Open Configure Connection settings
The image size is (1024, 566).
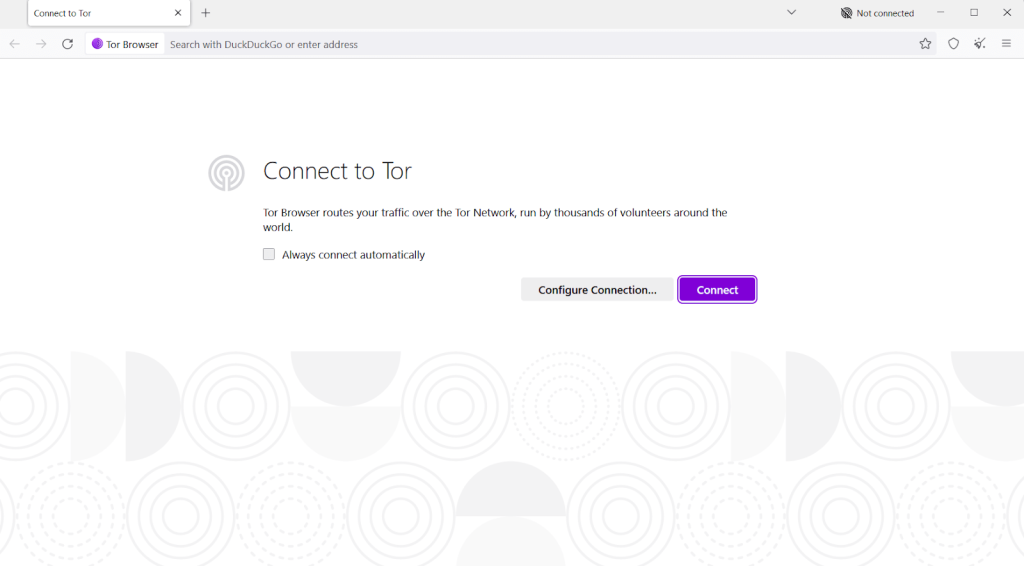[597, 290]
